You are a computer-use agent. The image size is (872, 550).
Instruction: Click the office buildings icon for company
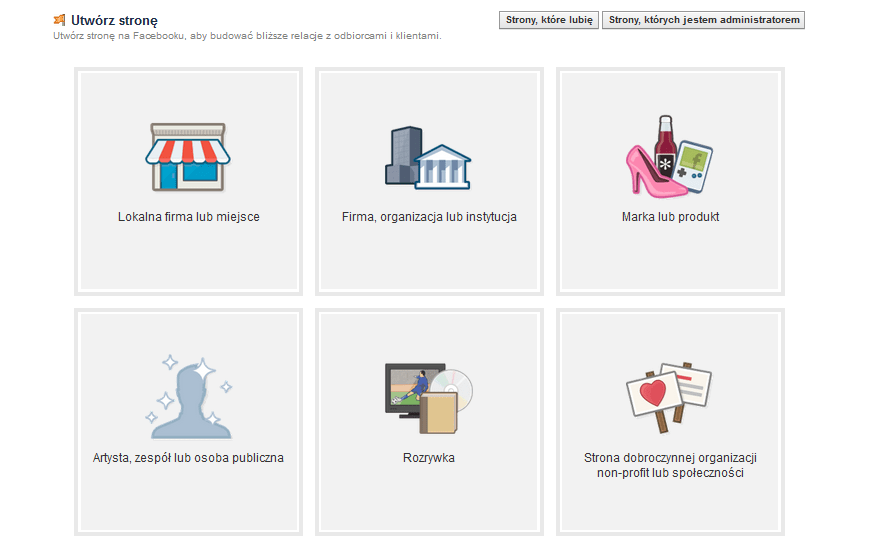[x=428, y=158]
